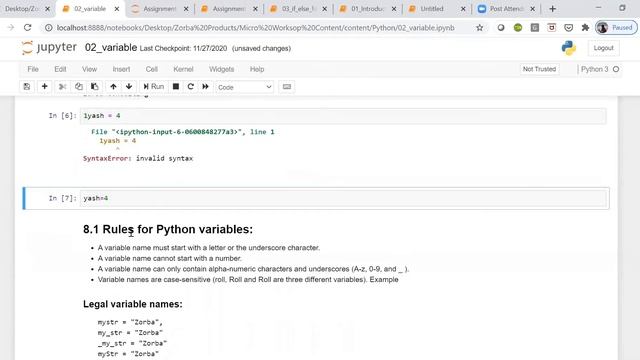Click the site info icon in address bar

coord(49,27)
